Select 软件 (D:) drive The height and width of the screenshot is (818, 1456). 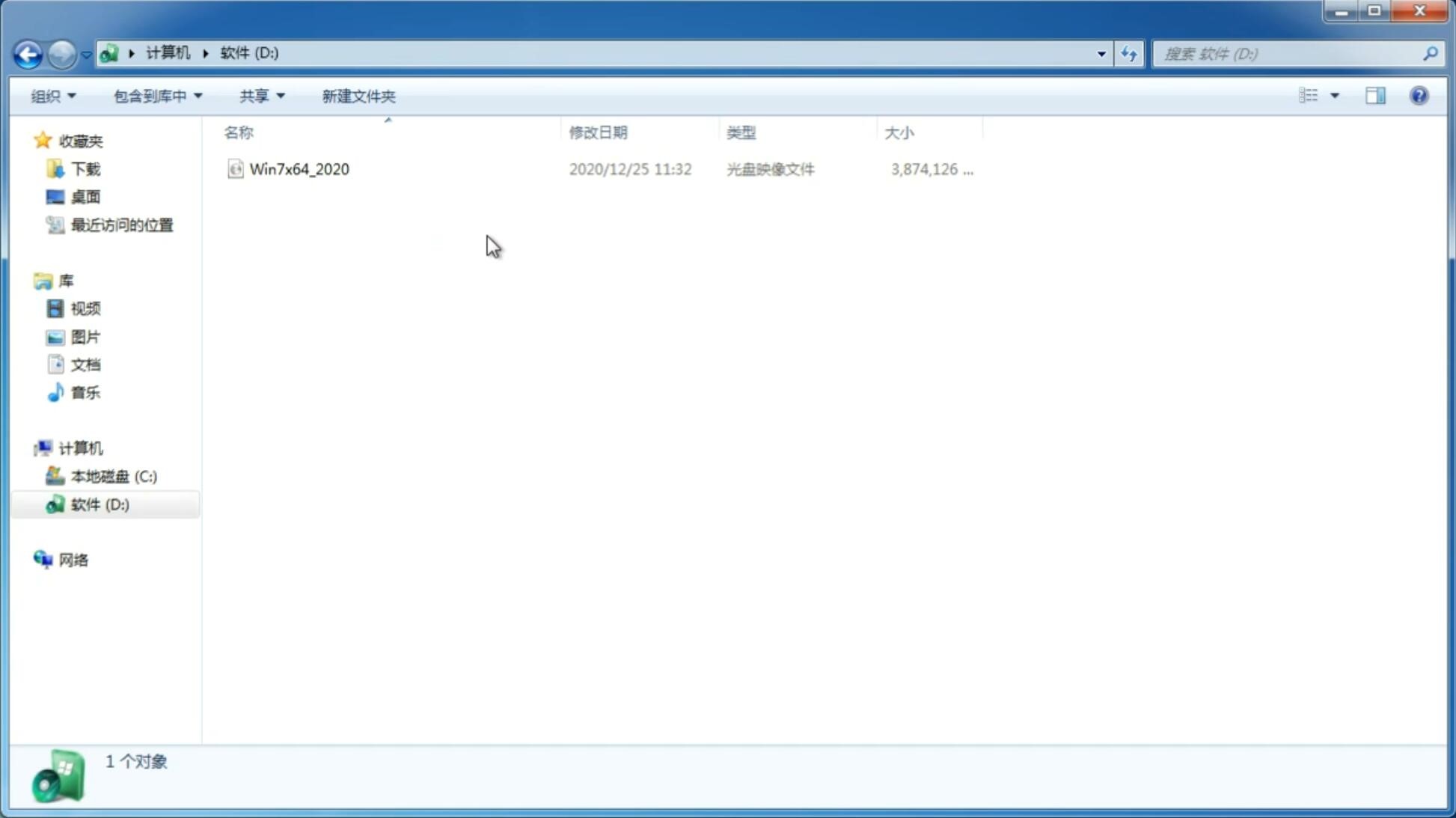(x=99, y=504)
